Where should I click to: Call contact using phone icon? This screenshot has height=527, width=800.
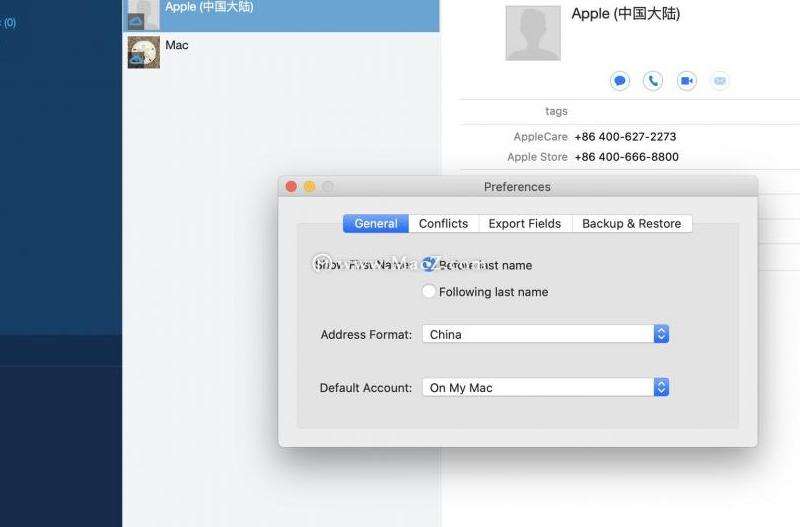pyautogui.click(x=653, y=81)
